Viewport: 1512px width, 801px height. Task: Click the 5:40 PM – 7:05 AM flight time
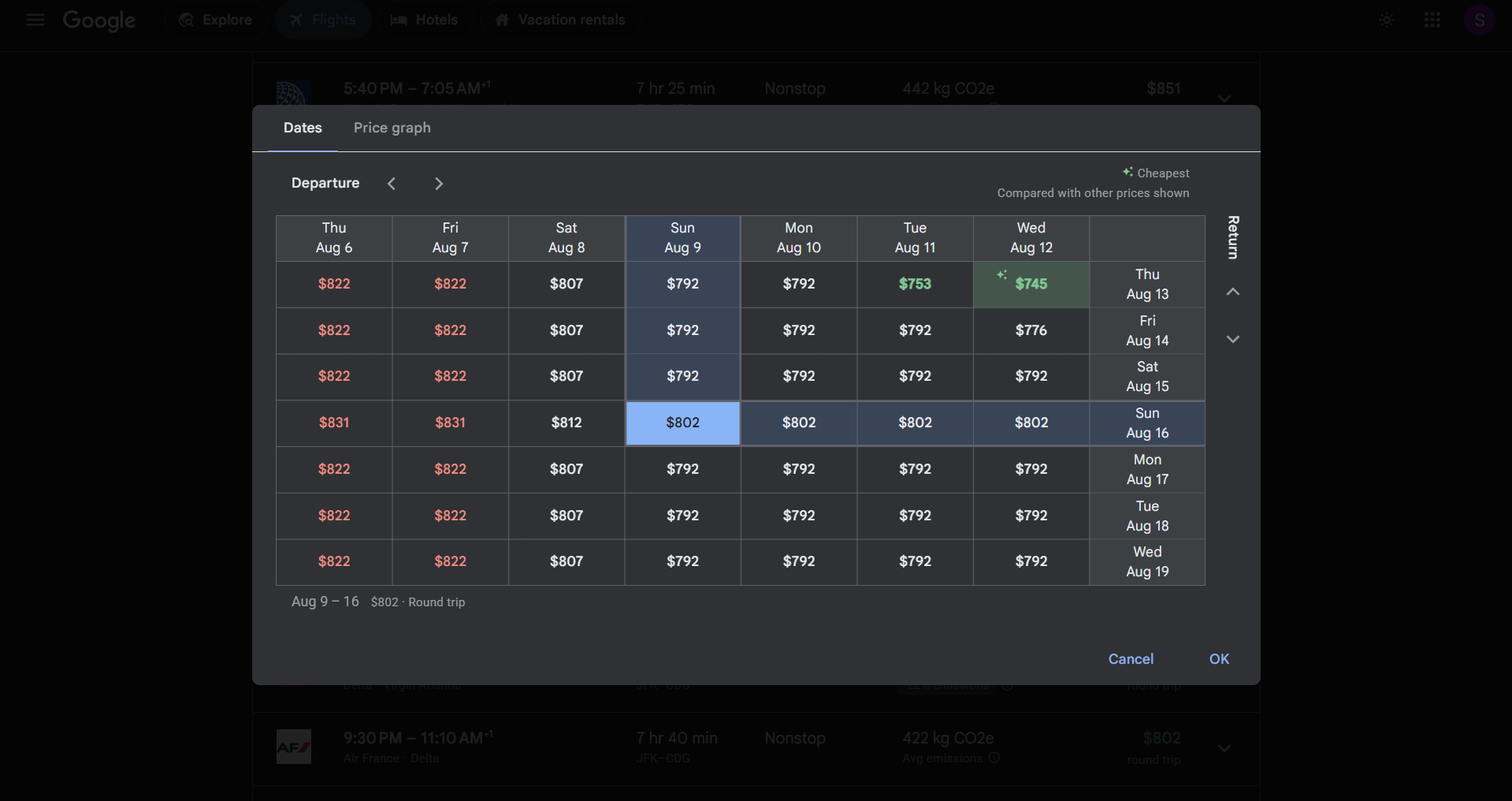point(417,88)
